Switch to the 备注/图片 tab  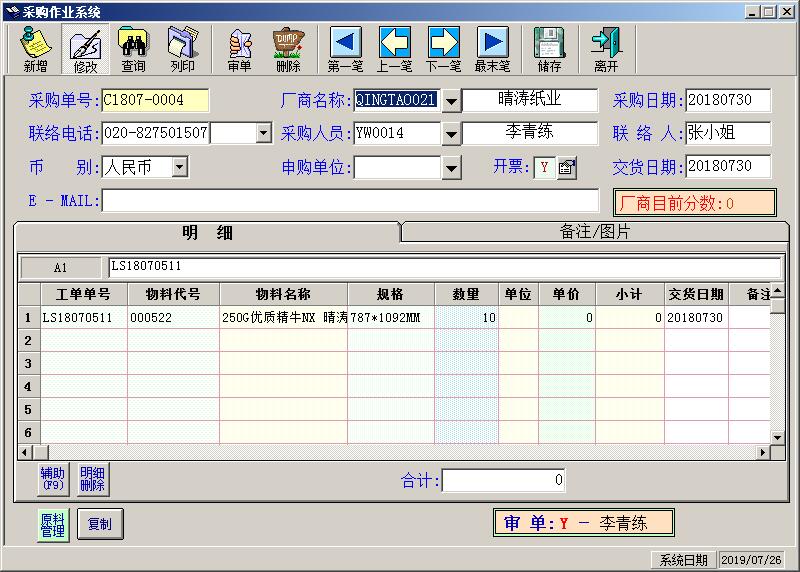click(595, 232)
